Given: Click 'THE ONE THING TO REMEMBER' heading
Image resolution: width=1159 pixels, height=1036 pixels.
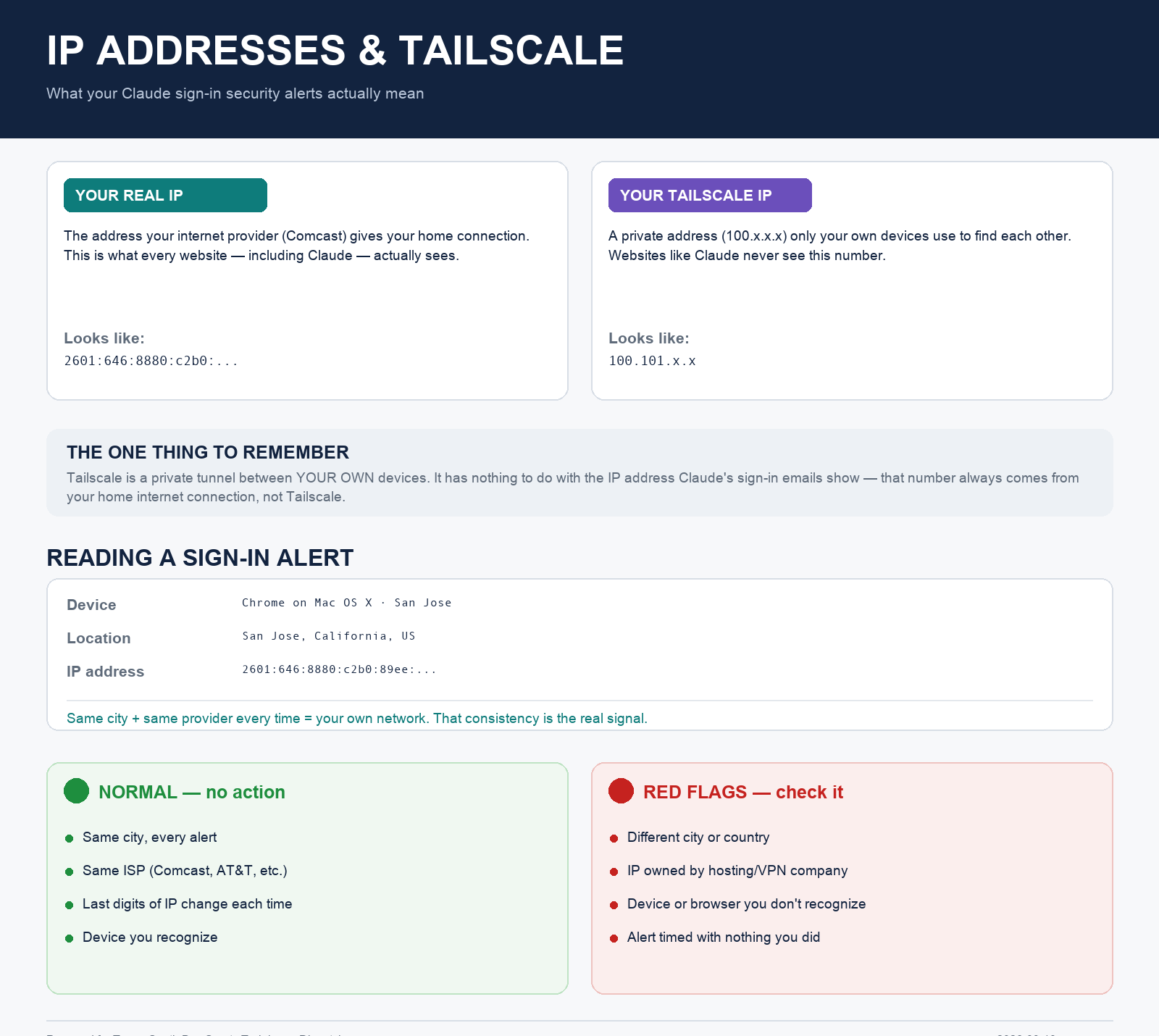Looking at the screenshot, I should pyautogui.click(x=208, y=452).
